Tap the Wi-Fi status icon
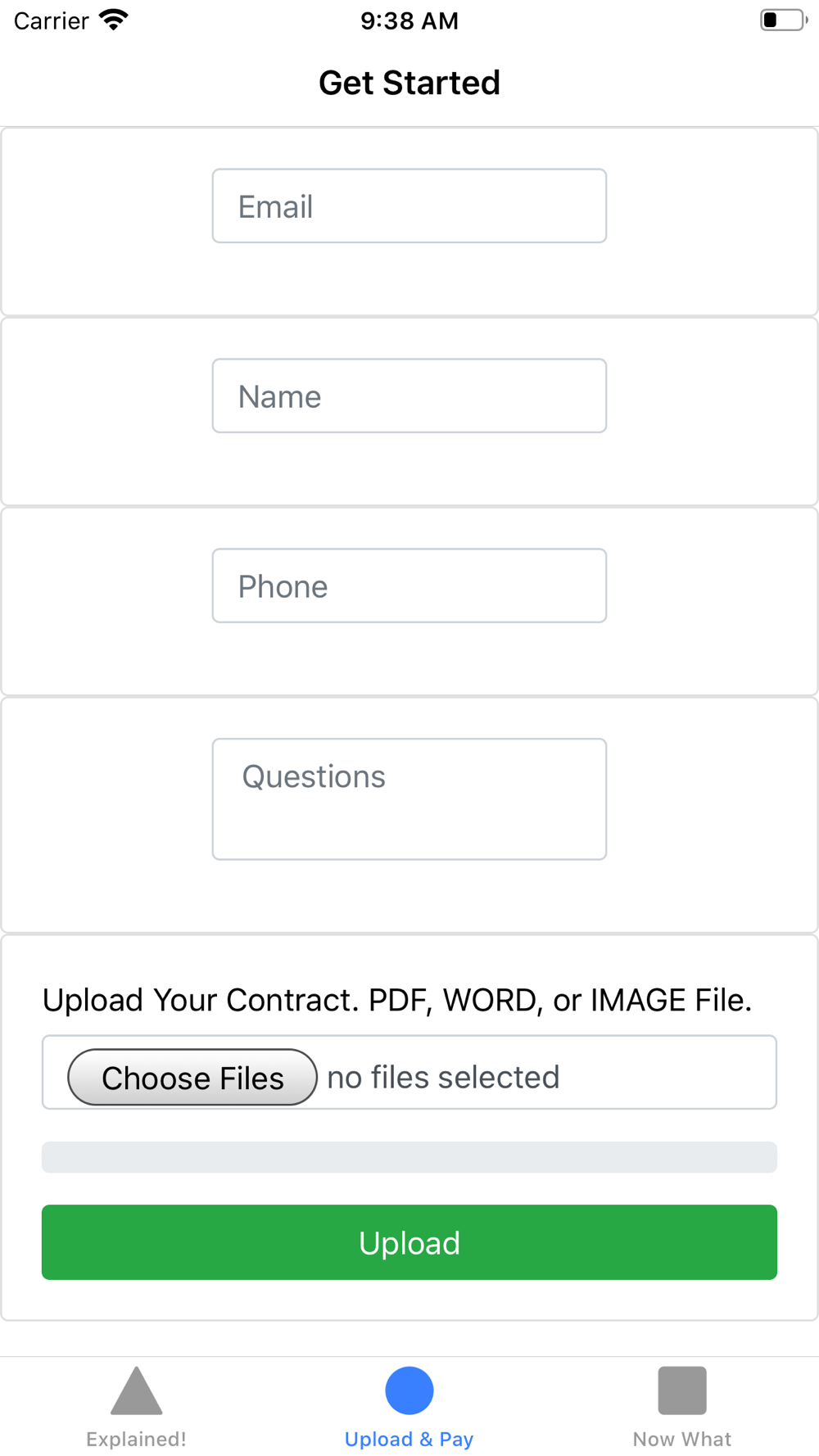This screenshot has height=1456, width=819. [x=114, y=20]
